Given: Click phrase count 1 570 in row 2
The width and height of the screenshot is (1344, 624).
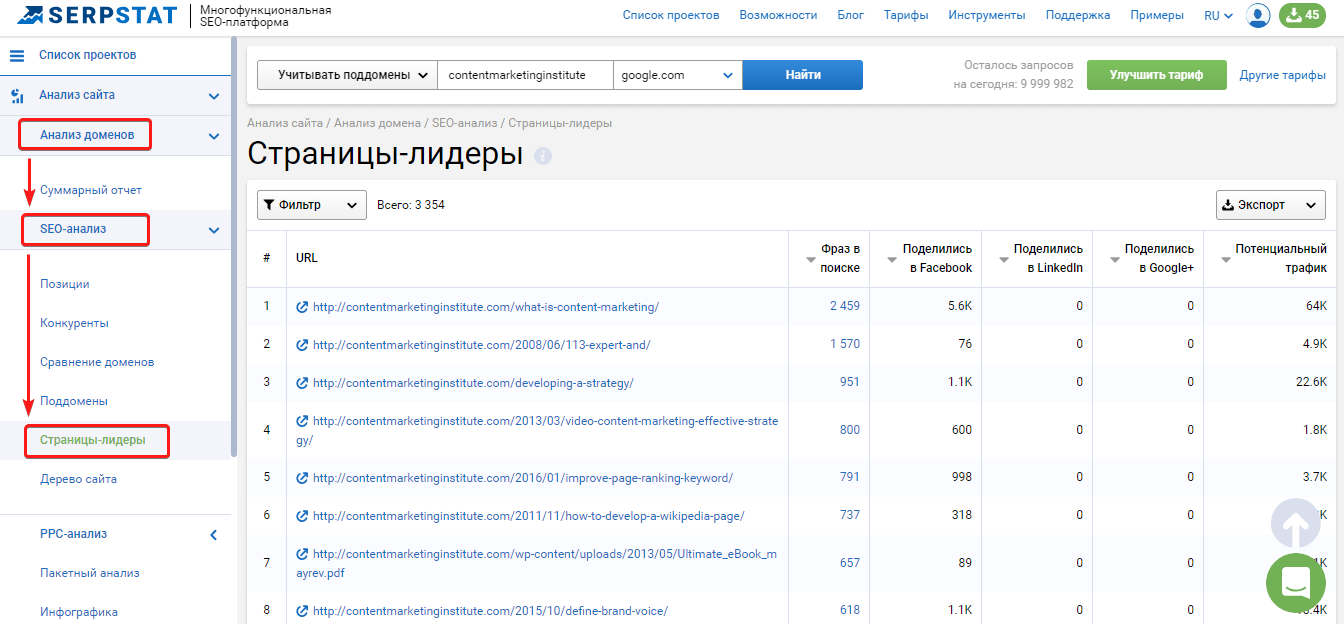Looking at the screenshot, I should coord(845,344).
